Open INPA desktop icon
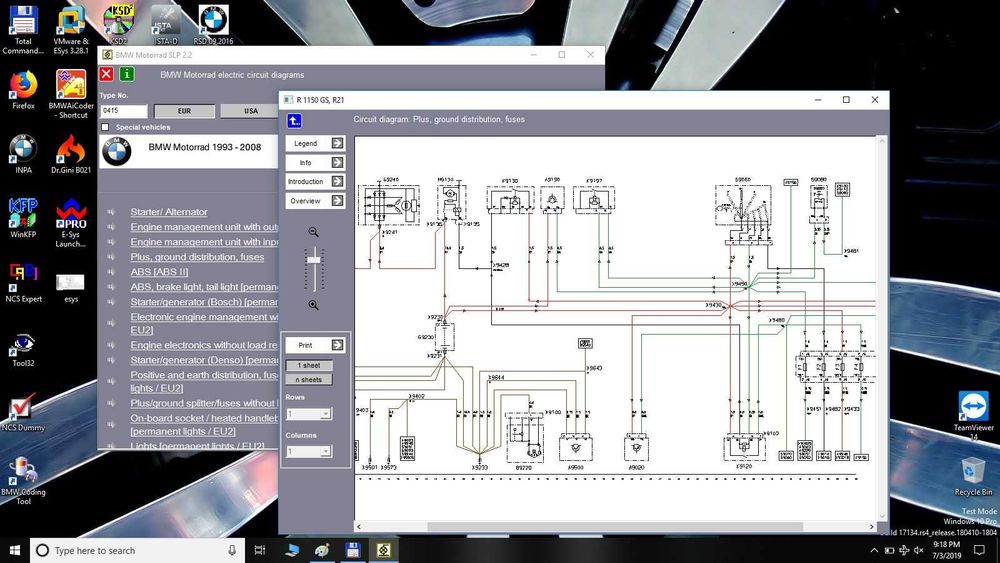Screen dimensions: 1000x563 click(23, 154)
